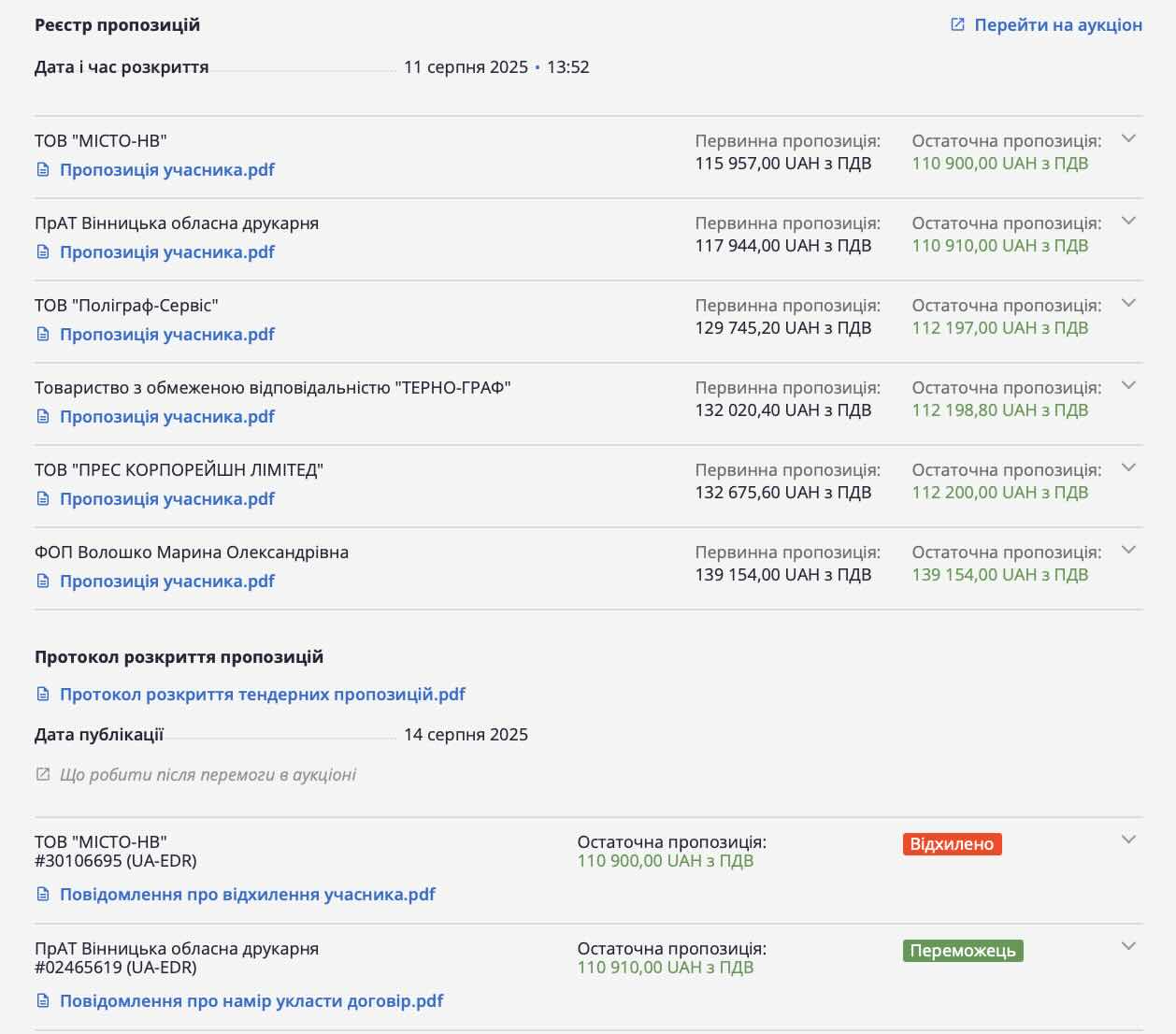This screenshot has width=1176, height=1034.
Task: Open Протокол розкриття тендерних пропозицій.pdf
Action: pos(262,695)
